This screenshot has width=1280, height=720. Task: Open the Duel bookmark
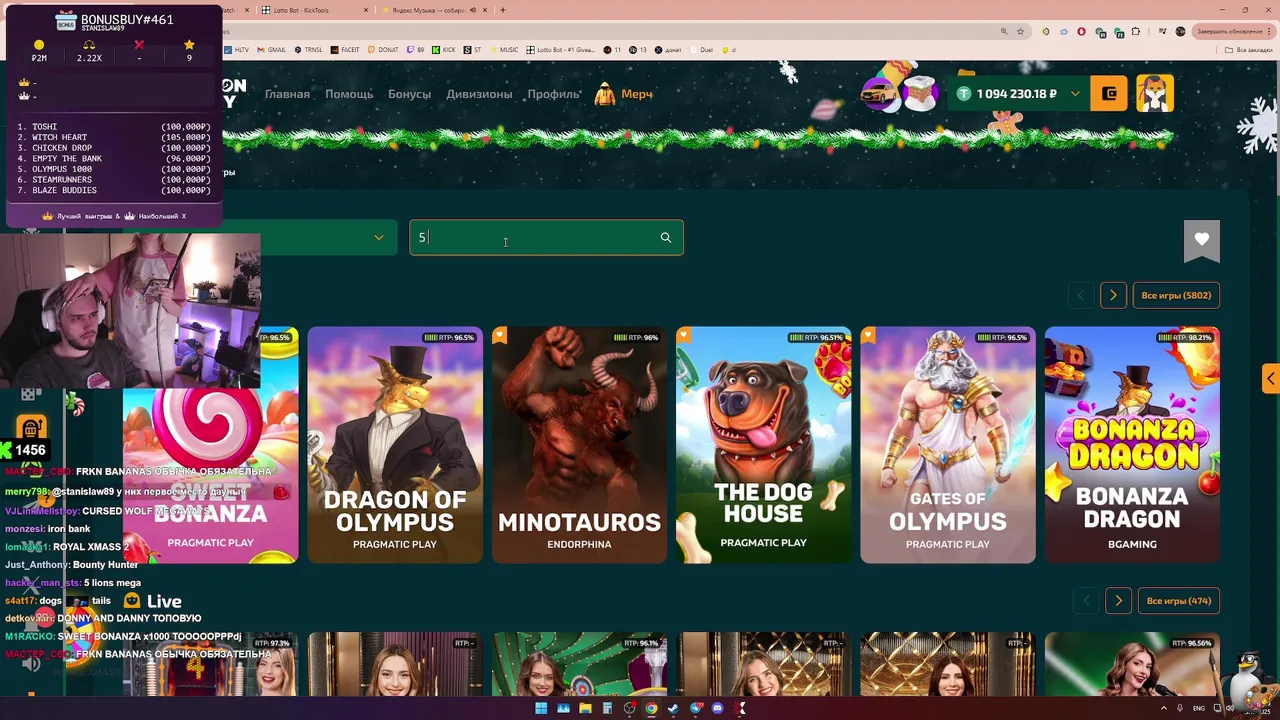coord(702,50)
